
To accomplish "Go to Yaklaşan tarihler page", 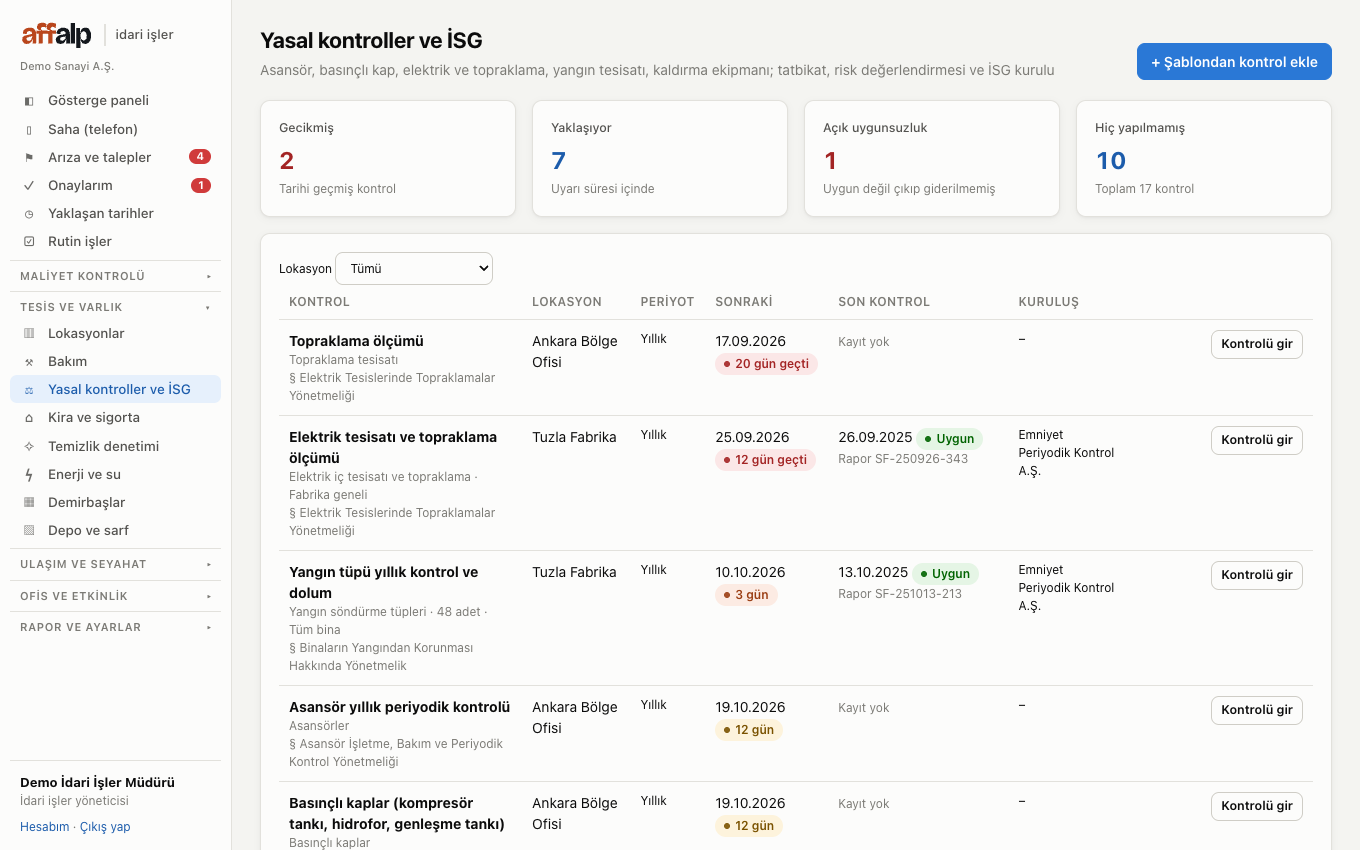I will (115, 213).
